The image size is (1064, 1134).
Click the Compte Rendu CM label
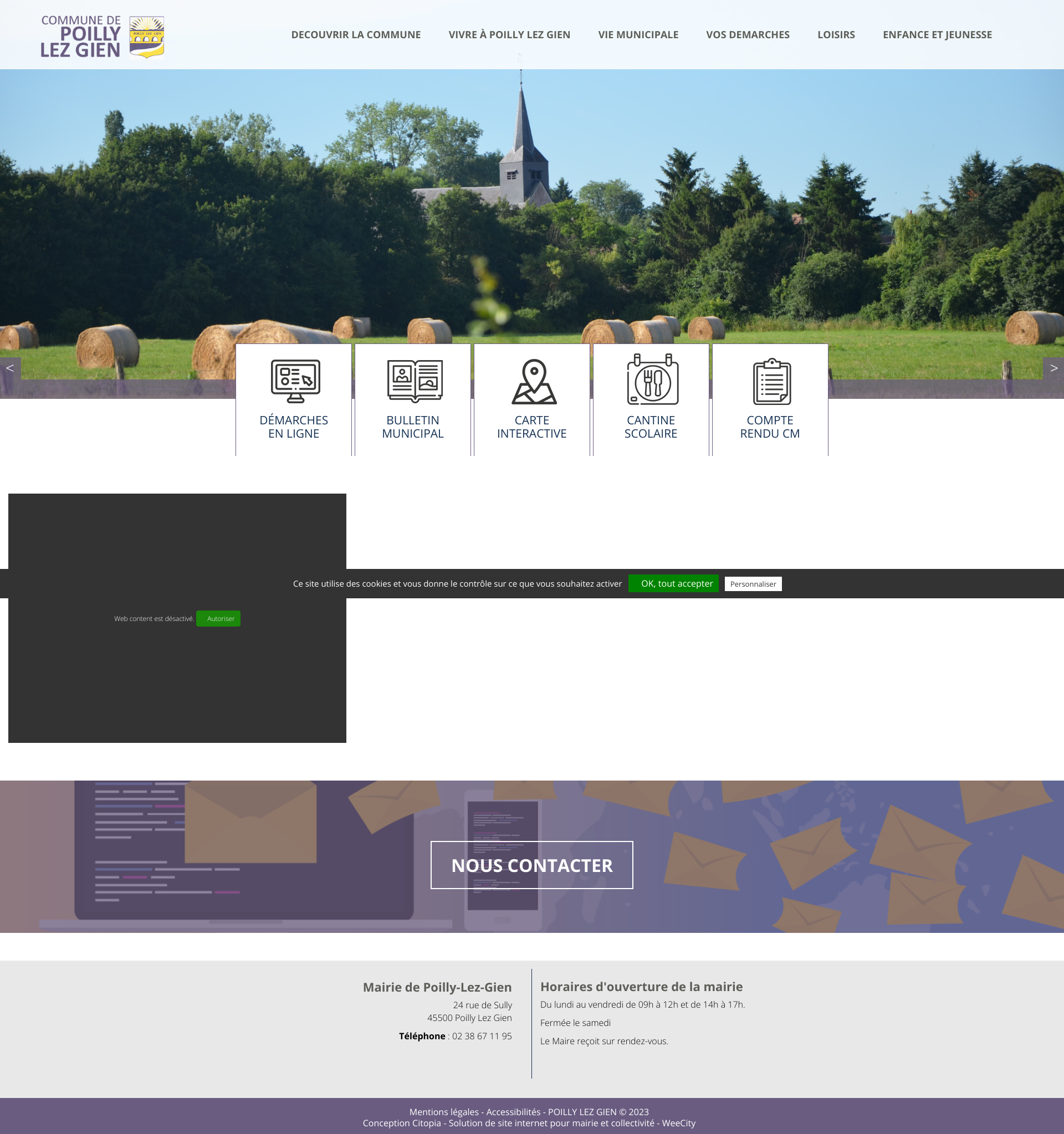[770, 427]
